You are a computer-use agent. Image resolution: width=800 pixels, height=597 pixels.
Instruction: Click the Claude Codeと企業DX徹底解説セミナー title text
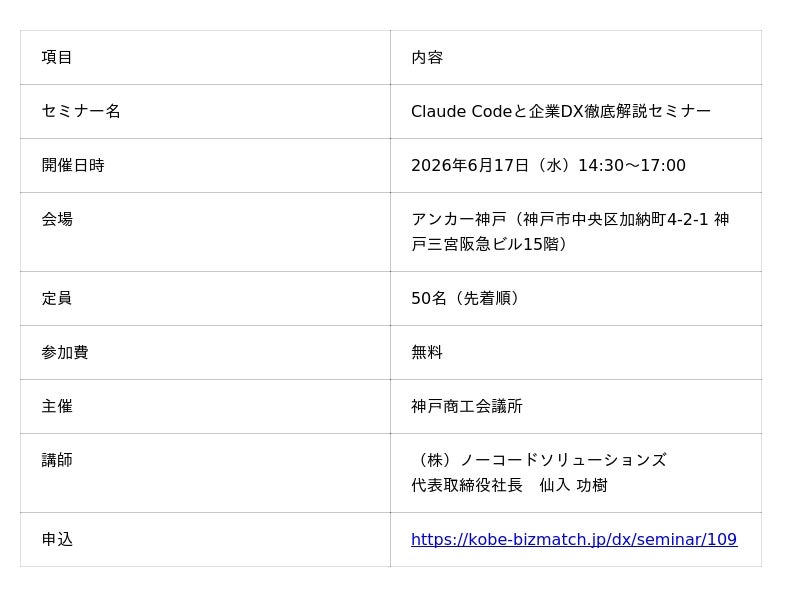click(x=560, y=112)
